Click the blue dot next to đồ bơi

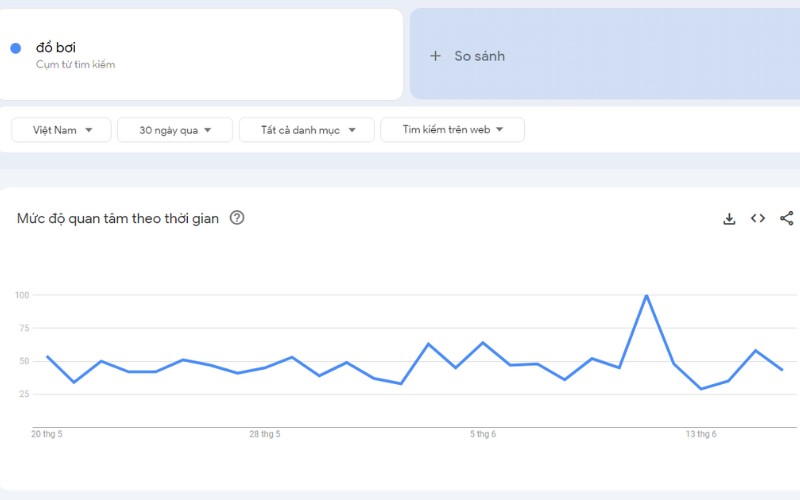click(x=16, y=48)
